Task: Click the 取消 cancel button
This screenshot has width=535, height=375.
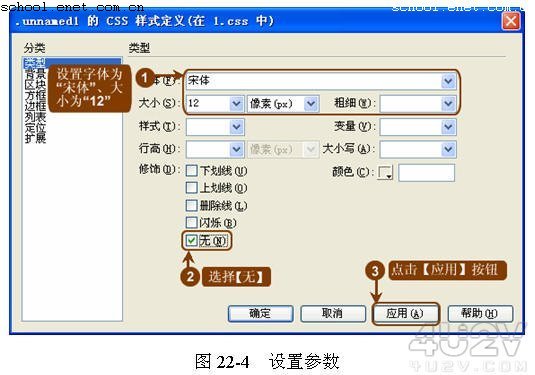Action: coord(333,313)
